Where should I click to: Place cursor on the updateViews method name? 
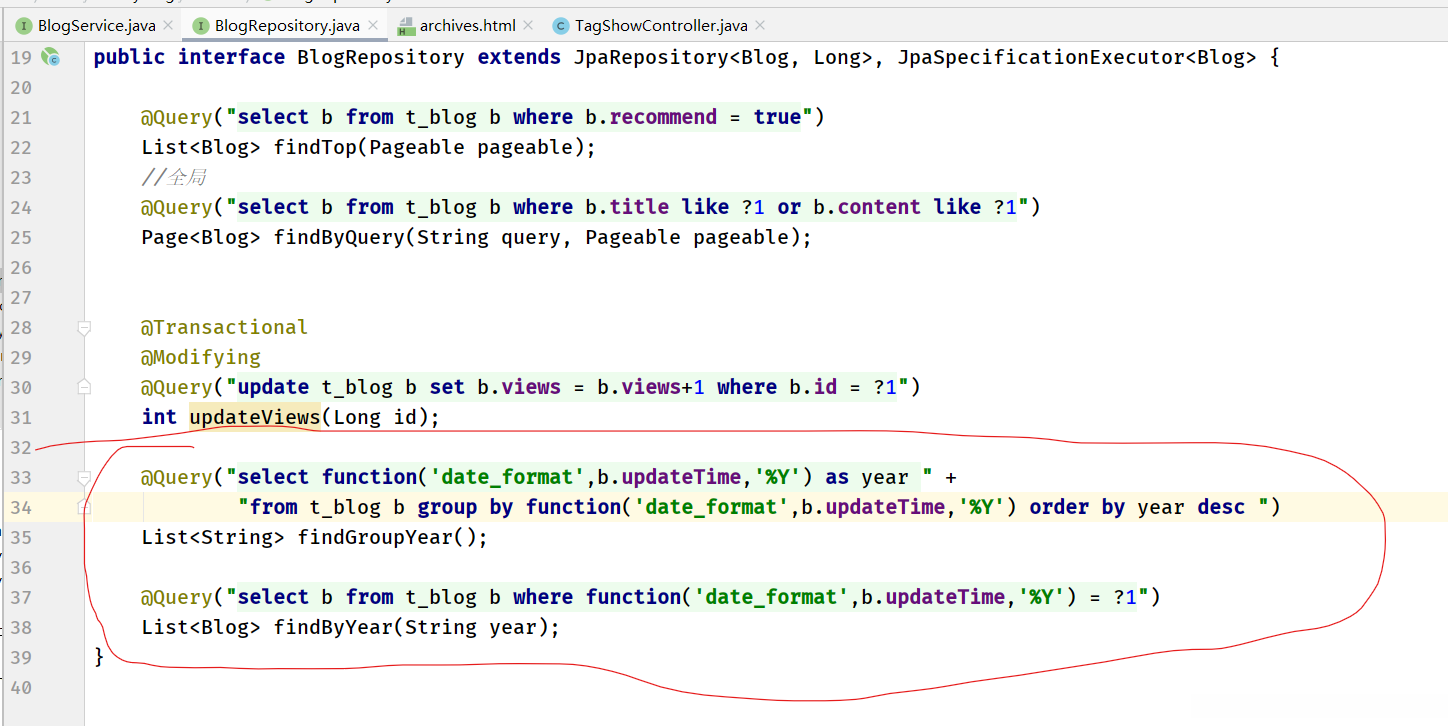[255, 417]
